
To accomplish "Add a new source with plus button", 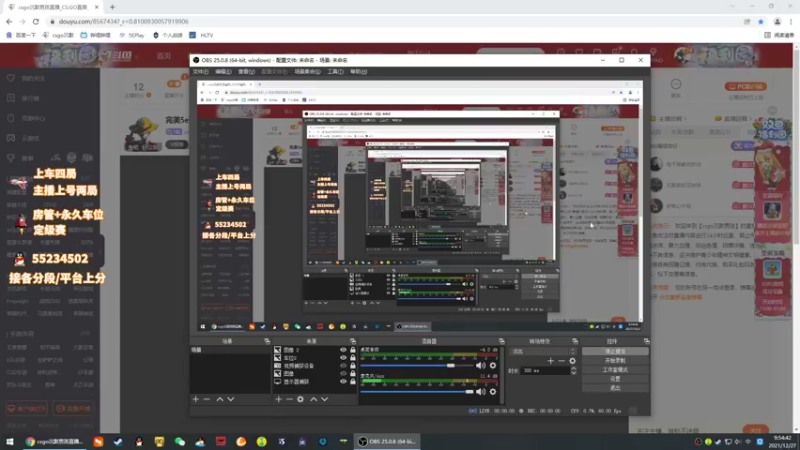I will [x=279, y=399].
